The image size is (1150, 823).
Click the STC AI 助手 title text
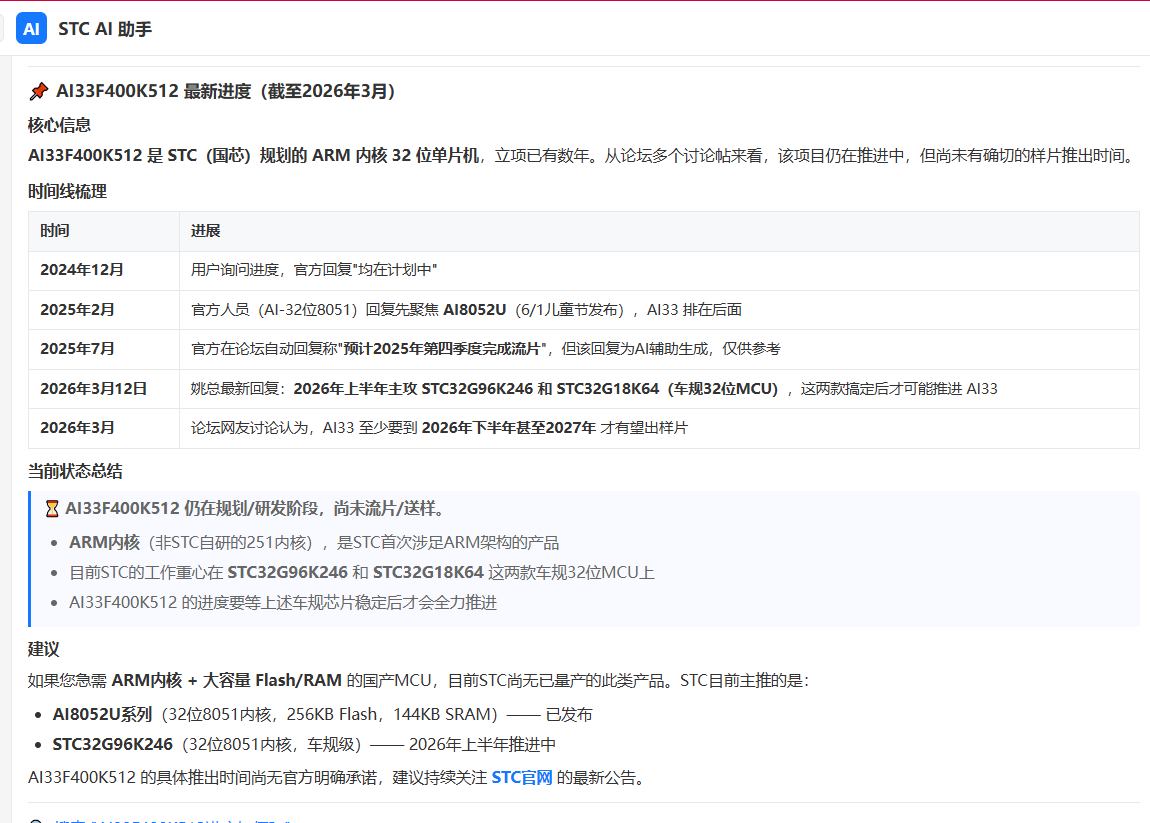(105, 29)
